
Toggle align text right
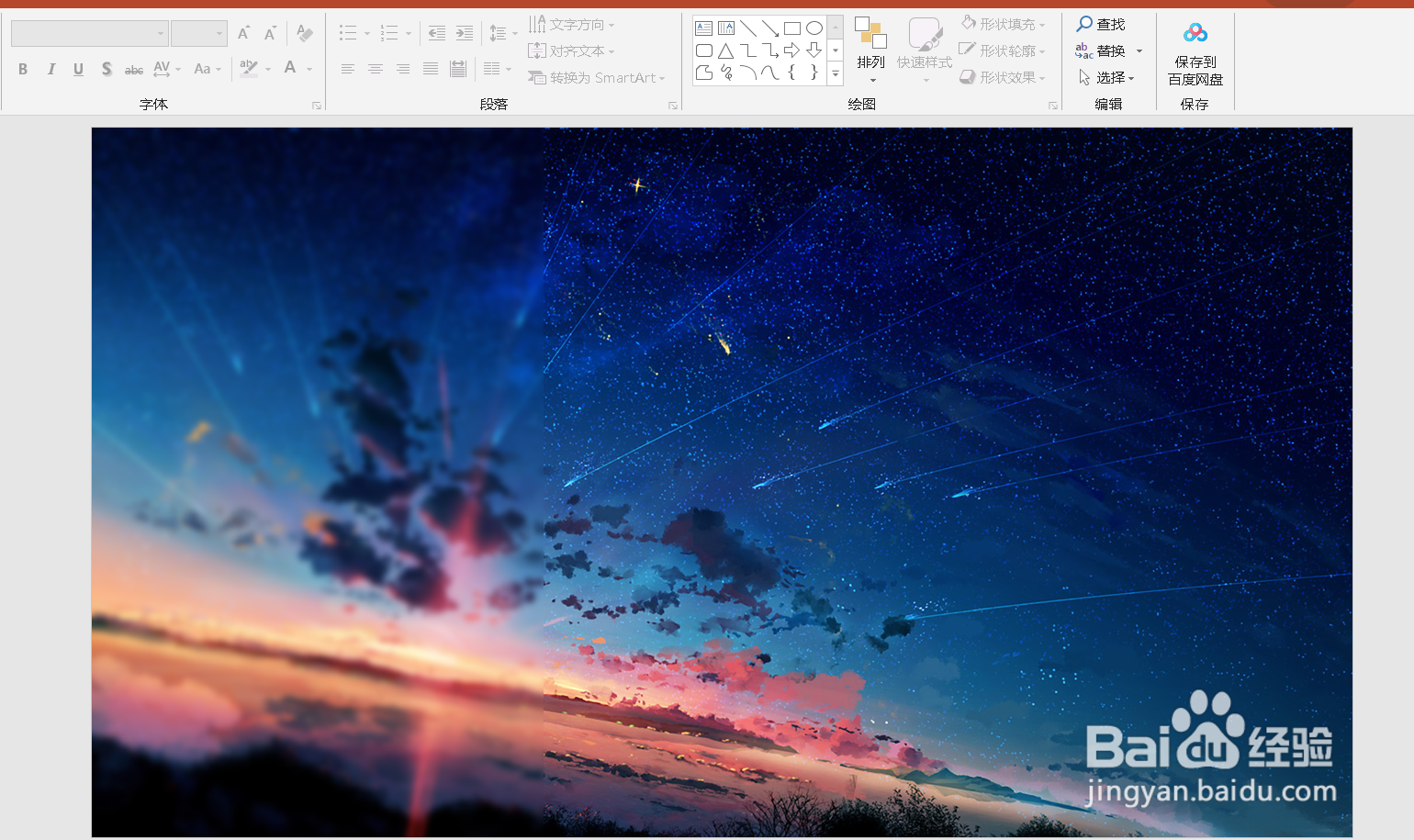pos(402,69)
